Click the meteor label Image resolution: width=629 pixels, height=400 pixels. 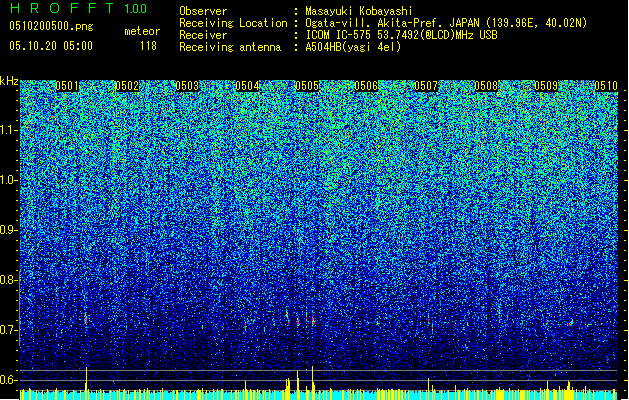142,31
